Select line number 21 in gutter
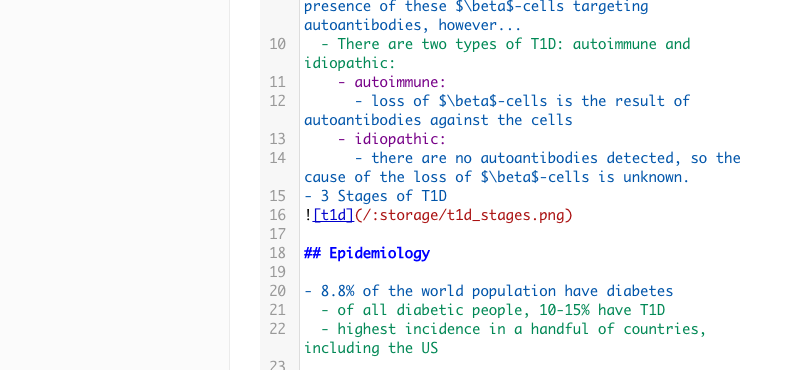Viewport: 800px width, 370px height. point(278,310)
